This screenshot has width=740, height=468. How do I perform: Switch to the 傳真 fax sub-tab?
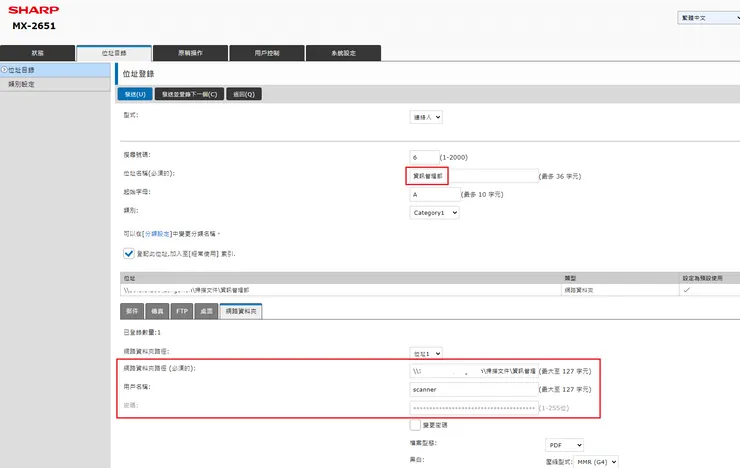(157, 311)
